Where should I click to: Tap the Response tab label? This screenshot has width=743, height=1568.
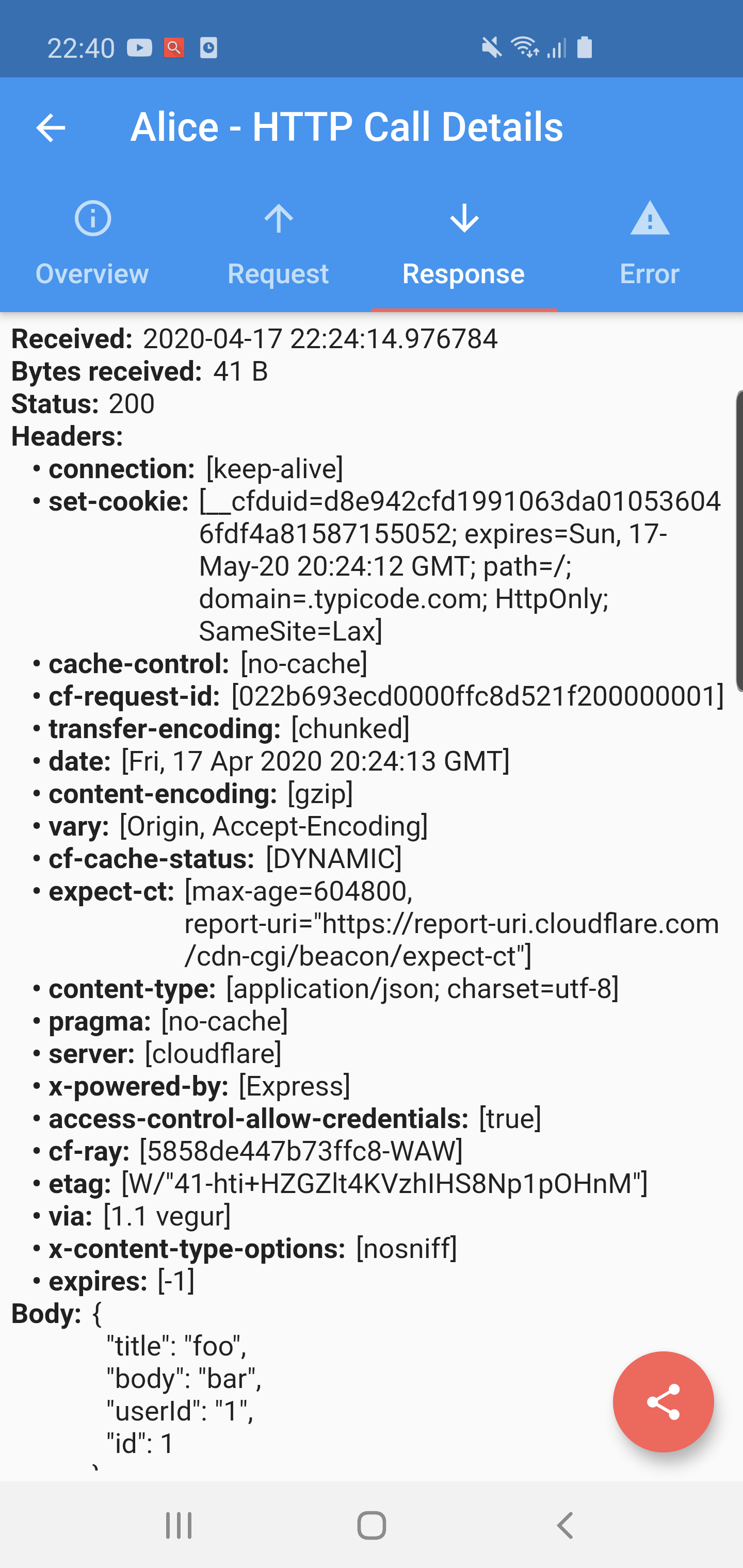(463, 273)
